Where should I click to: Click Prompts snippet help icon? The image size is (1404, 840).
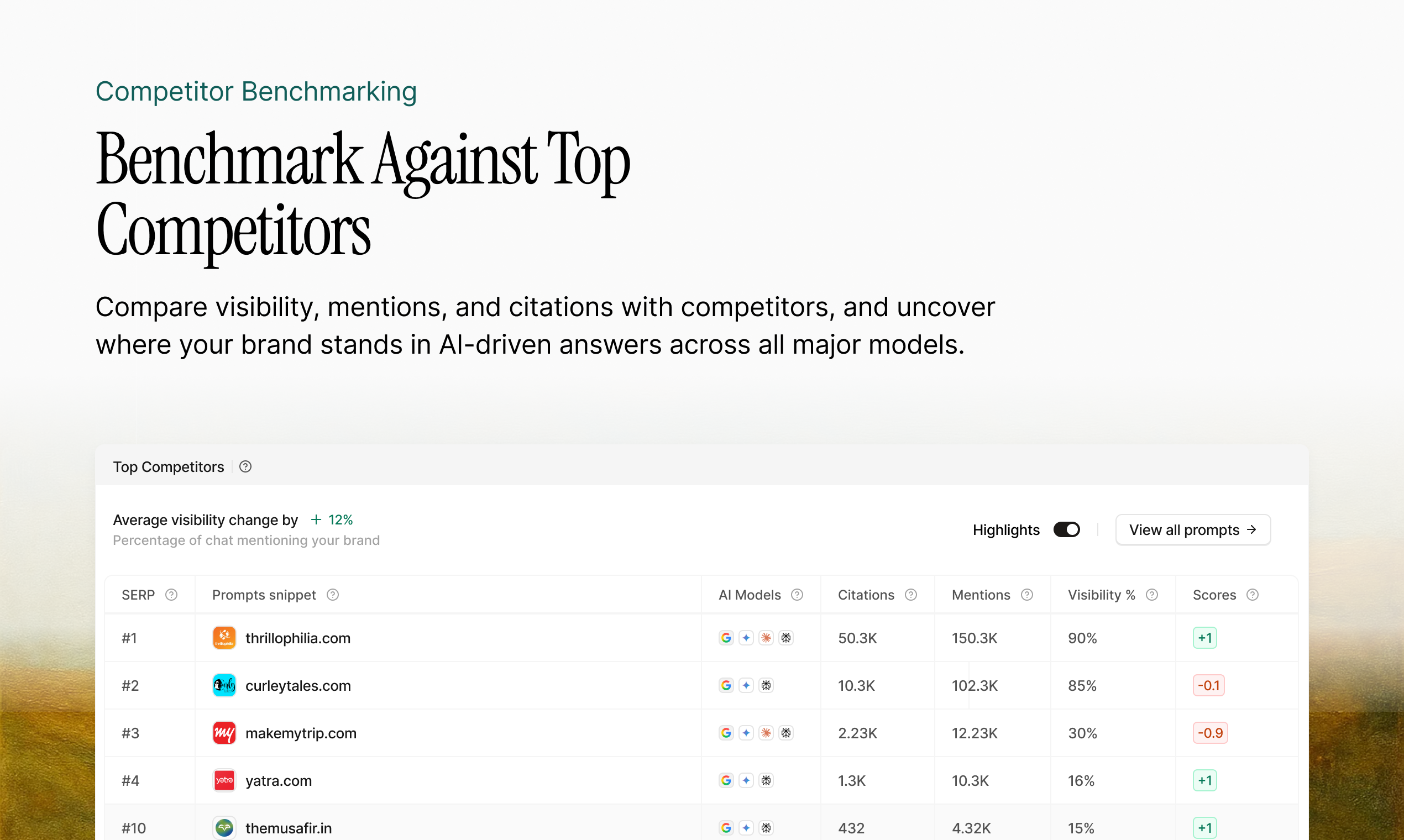[333, 595]
